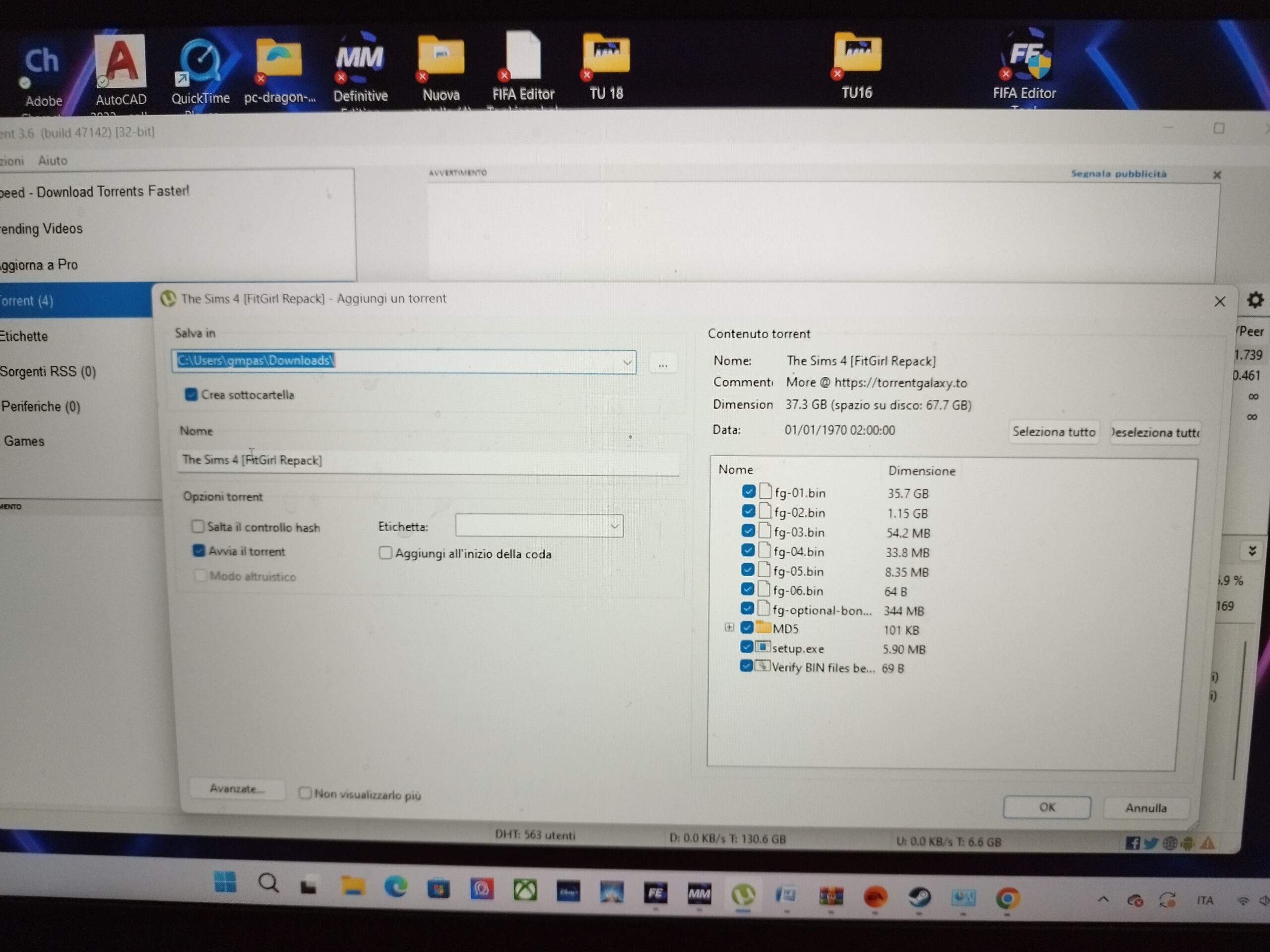Switch to uTorrent taskbar icon
Viewport: 1270px width, 952px height.
pyautogui.click(x=743, y=894)
